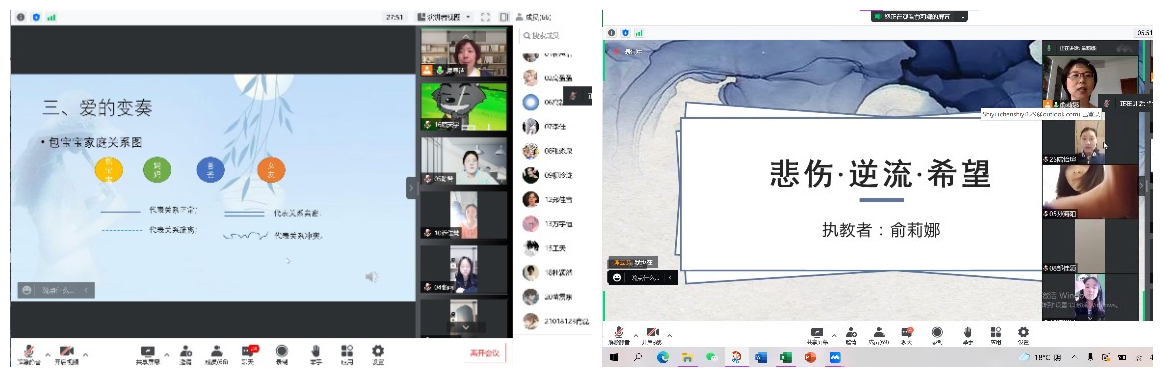Open PowerPoint from taskbar
Screen dimensions: 1163x377
810,358
